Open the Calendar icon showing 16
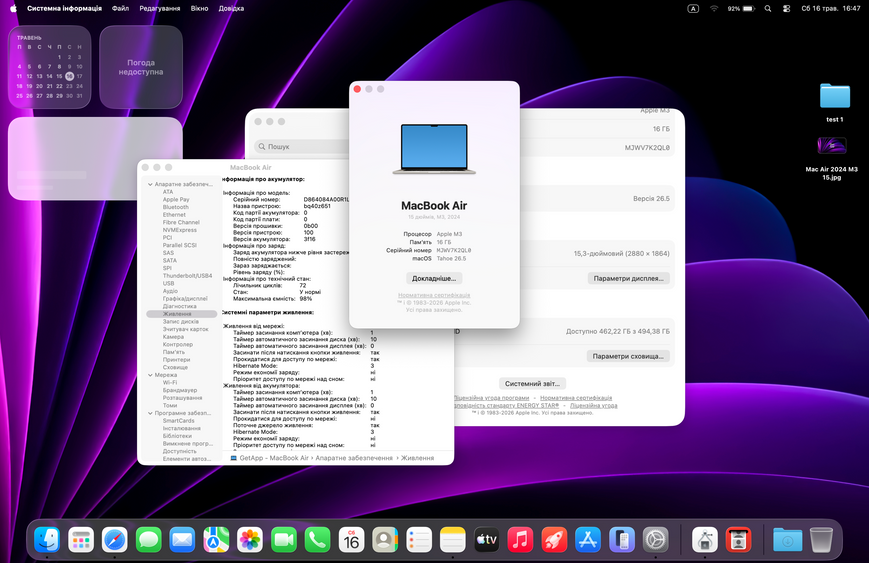This screenshot has height=563, width=869. tap(351, 539)
